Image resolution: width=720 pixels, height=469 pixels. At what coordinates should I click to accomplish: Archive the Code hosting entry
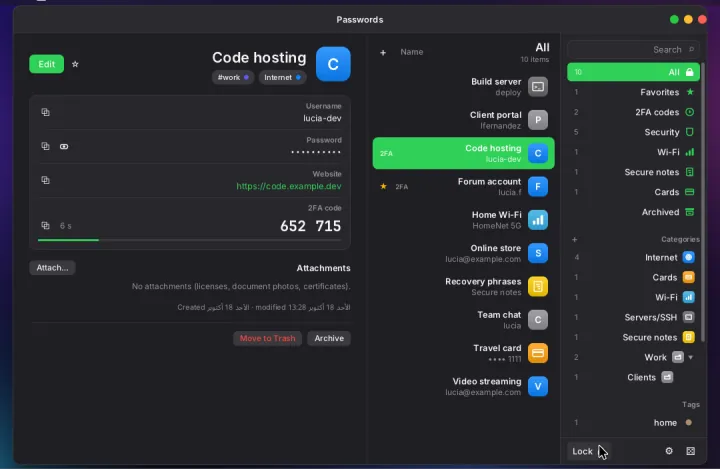pos(329,338)
